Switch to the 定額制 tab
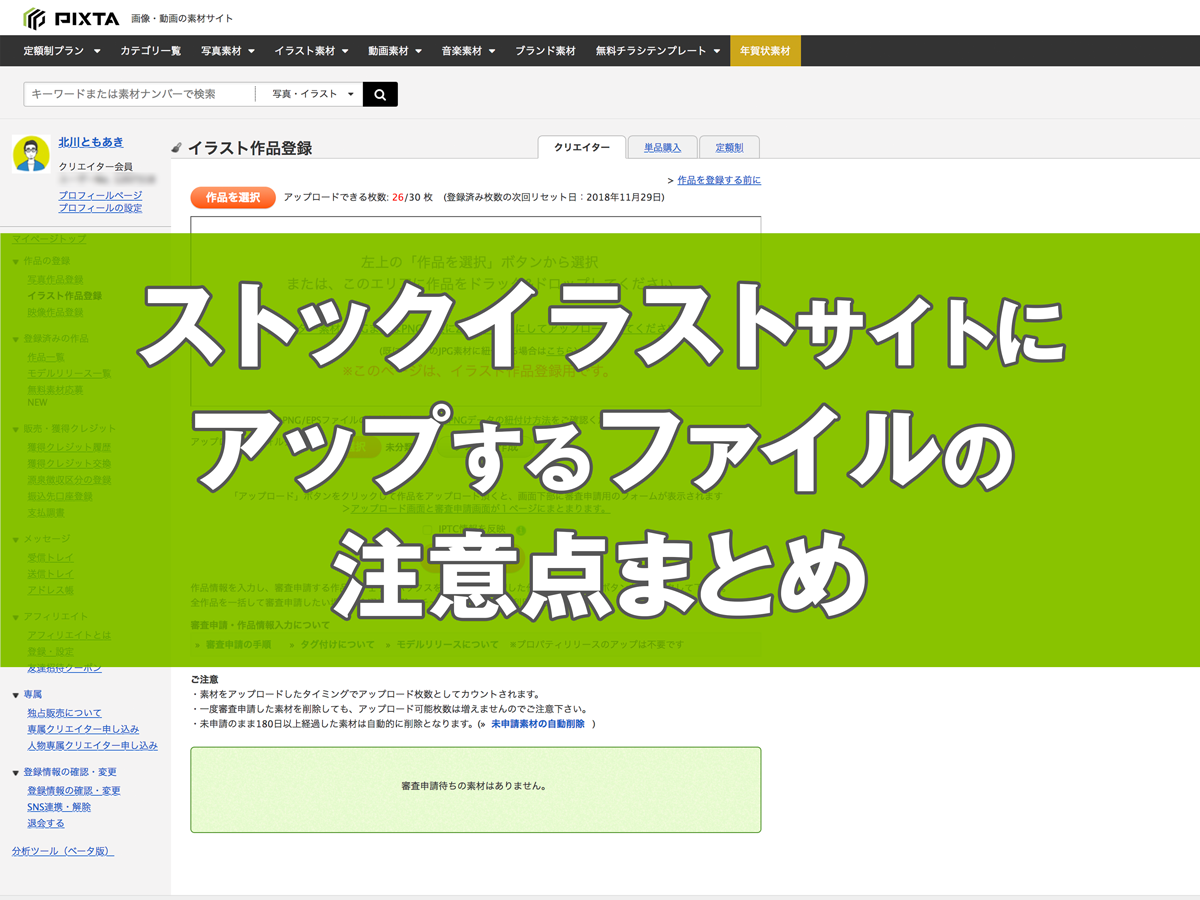 (x=729, y=147)
